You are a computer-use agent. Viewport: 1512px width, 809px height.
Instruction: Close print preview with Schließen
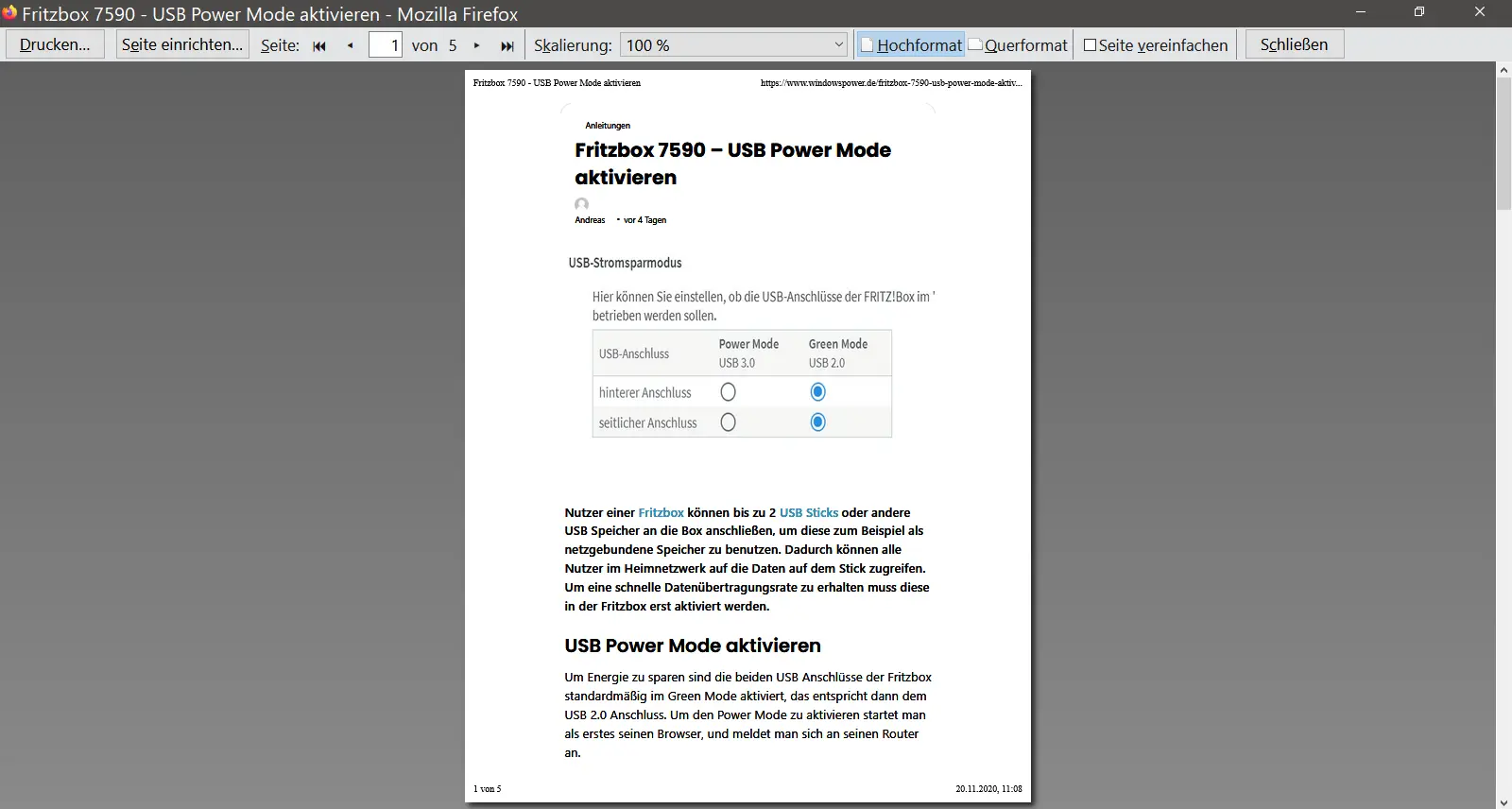coord(1294,44)
